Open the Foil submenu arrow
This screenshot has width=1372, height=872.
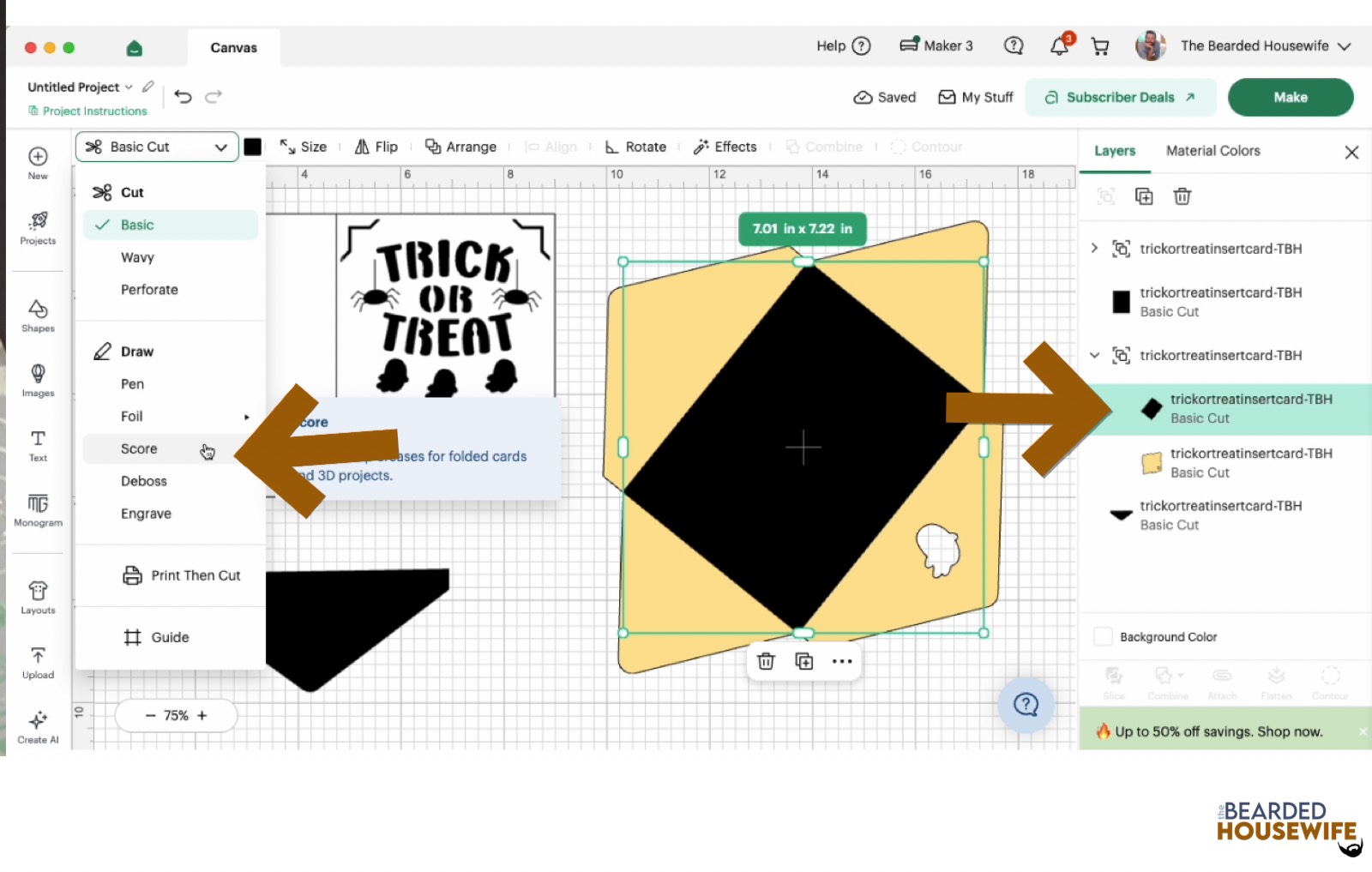[x=247, y=417]
